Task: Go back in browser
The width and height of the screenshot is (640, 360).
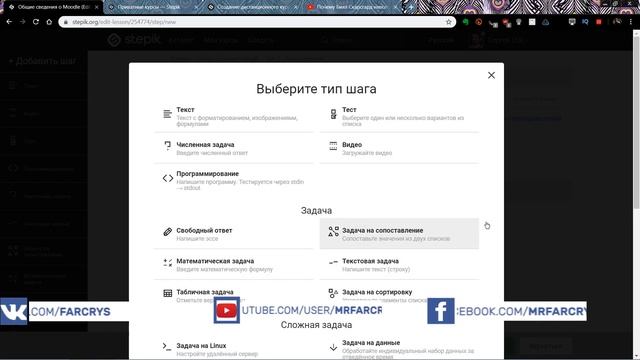Action: click(9, 22)
